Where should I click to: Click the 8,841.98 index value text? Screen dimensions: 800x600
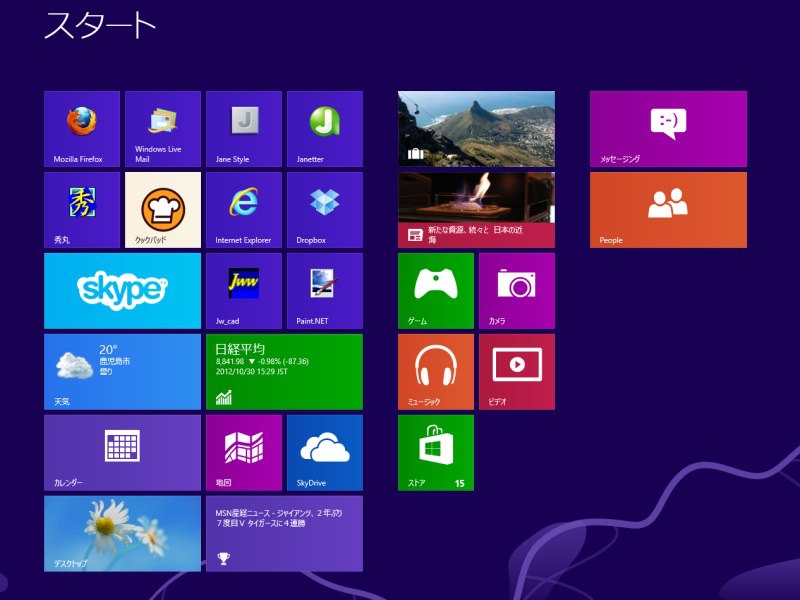(x=230, y=361)
